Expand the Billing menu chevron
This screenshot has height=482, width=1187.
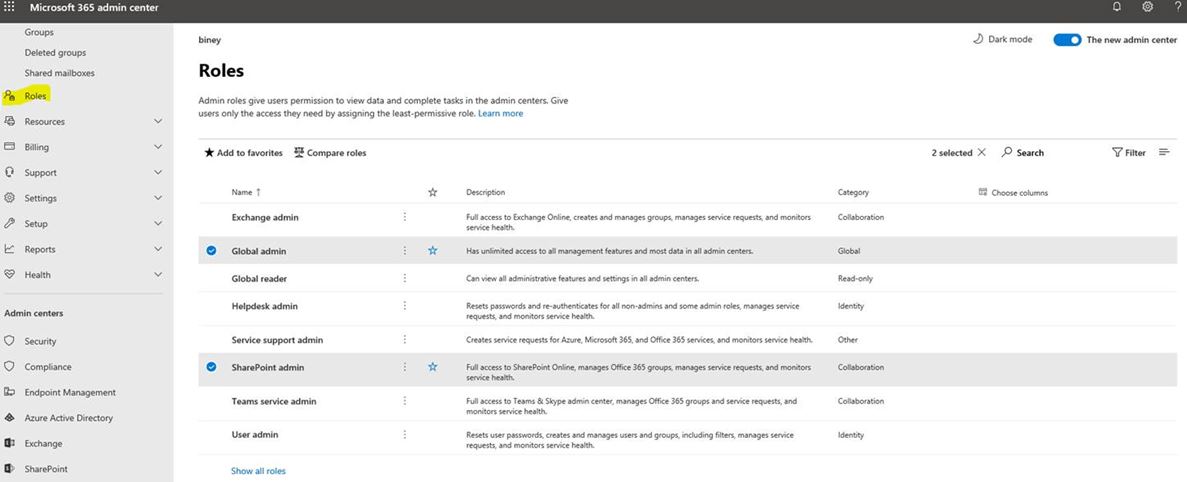pyautogui.click(x=157, y=147)
